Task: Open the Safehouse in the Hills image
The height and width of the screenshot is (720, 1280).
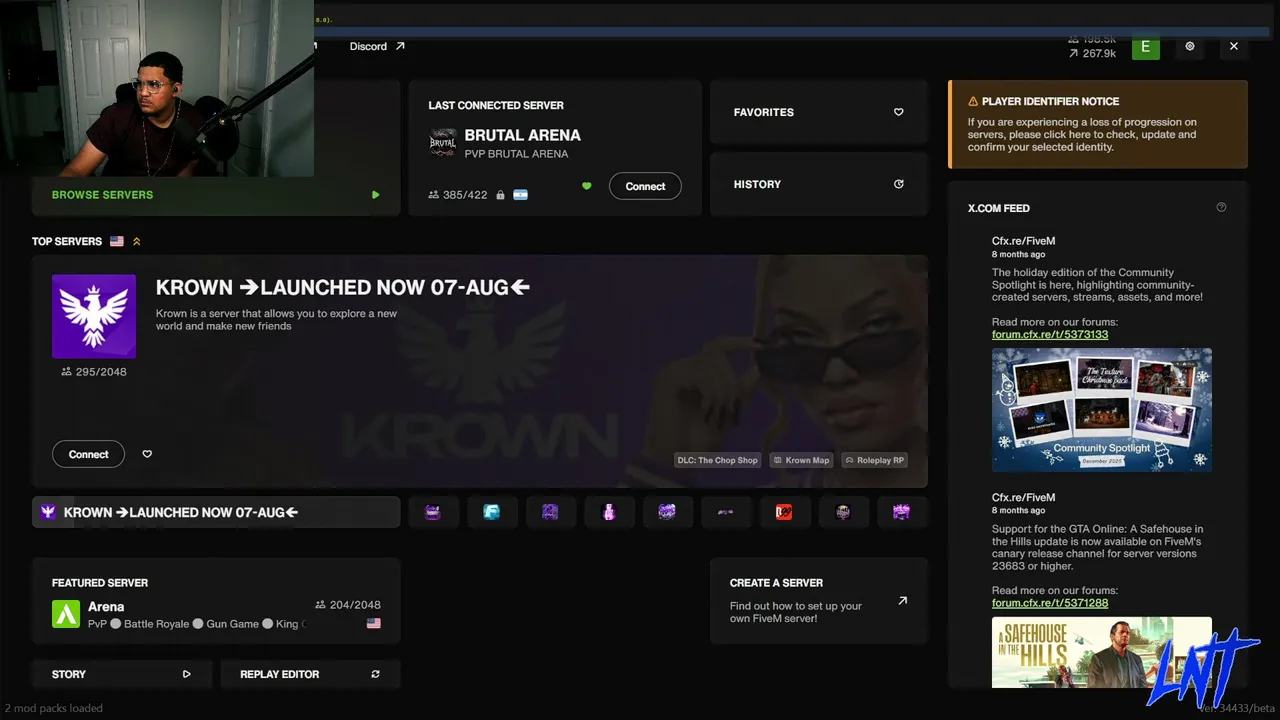Action: coord(1102,652)
